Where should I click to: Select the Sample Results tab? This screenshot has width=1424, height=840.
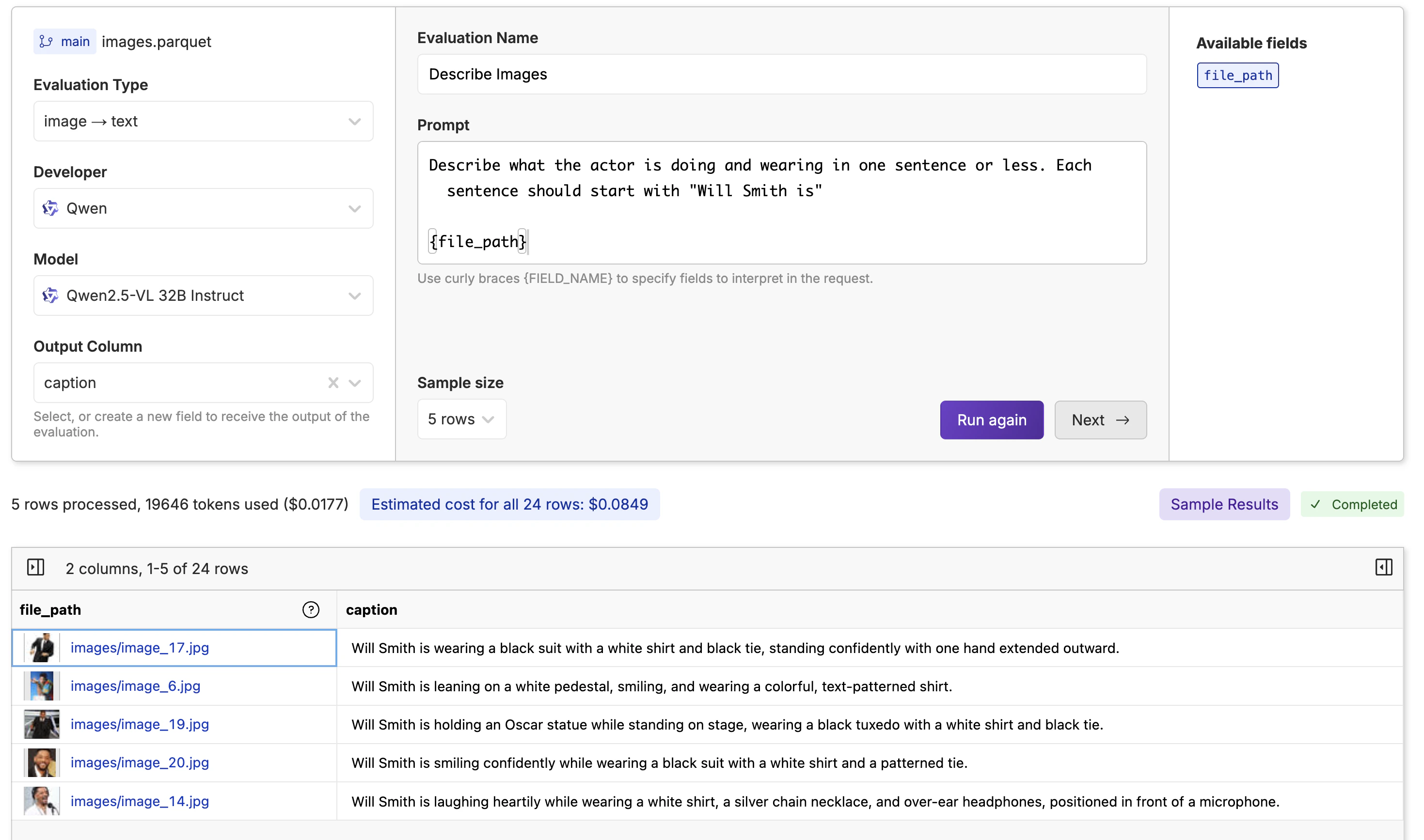pos(1223,504)
